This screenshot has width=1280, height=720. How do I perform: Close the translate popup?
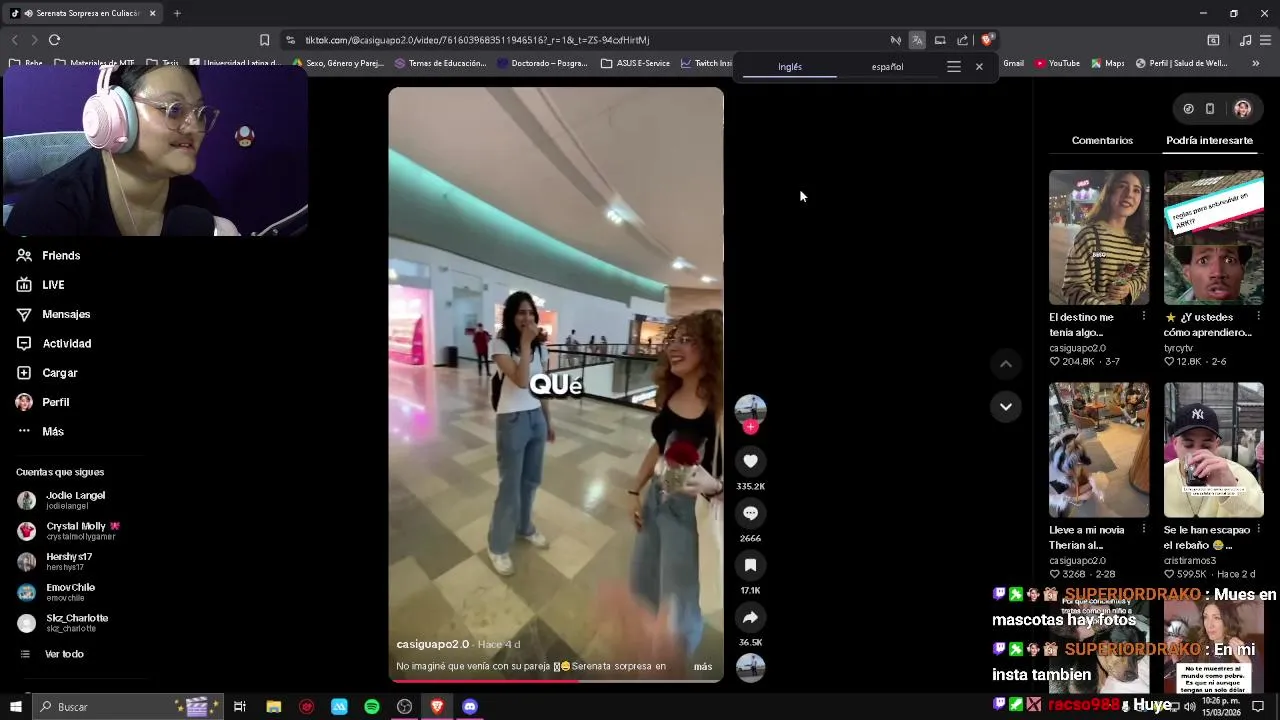point(979,67)
